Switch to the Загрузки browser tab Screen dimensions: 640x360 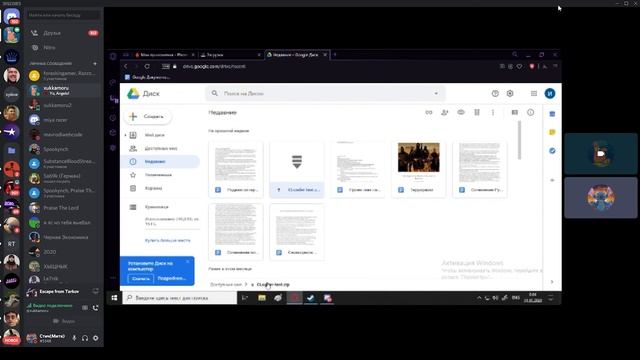[231, 55]
